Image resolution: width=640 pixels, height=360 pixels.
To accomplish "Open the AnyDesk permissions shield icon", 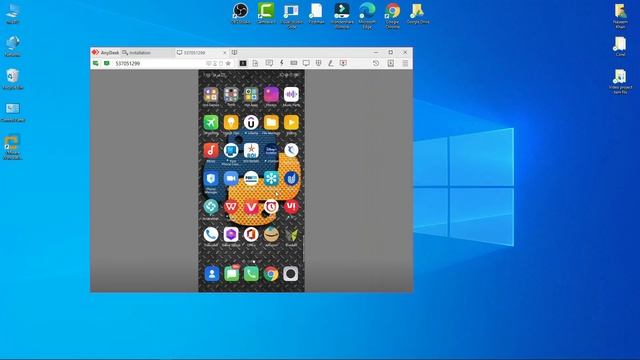I will click(x=318, y=63).
